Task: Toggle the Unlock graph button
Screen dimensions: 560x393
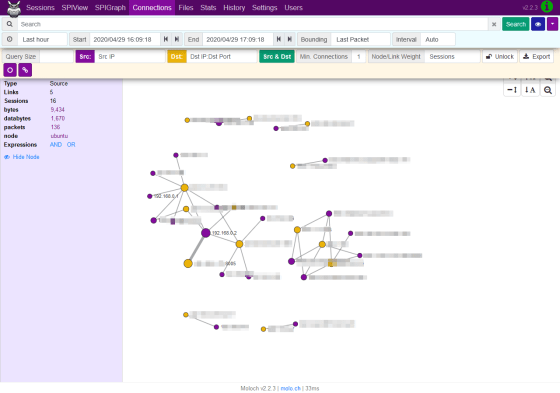Action: [500, 56]
